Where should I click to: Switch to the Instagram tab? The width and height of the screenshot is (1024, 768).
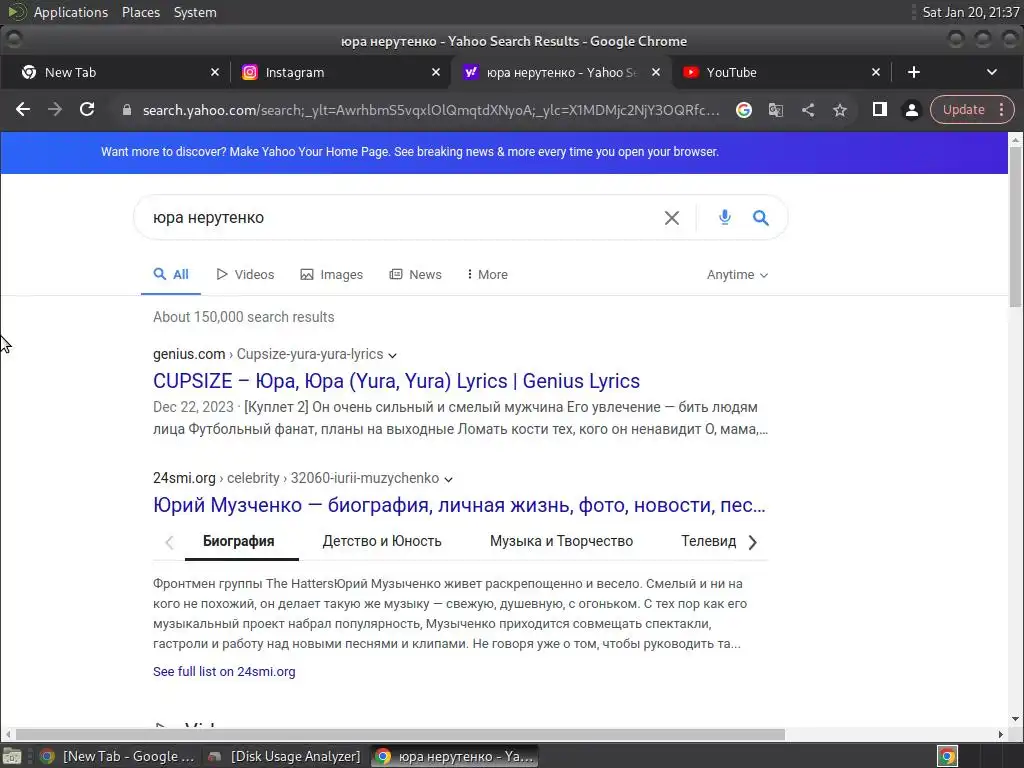[x=340, y=72]
